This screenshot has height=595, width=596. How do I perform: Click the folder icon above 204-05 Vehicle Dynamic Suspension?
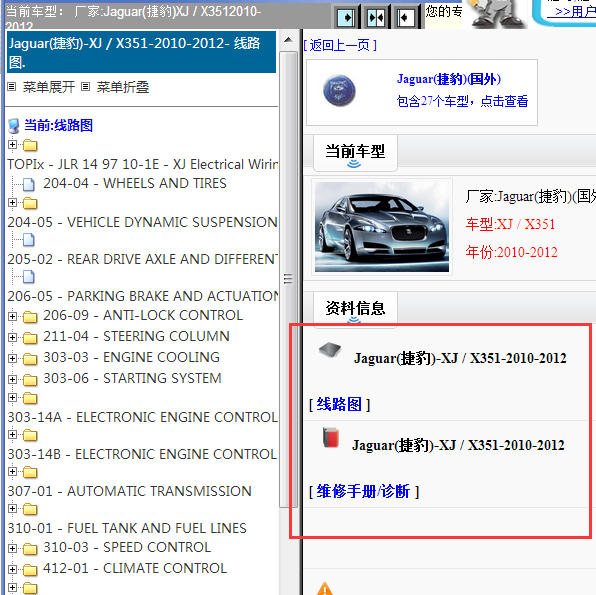tap(30, 203)
